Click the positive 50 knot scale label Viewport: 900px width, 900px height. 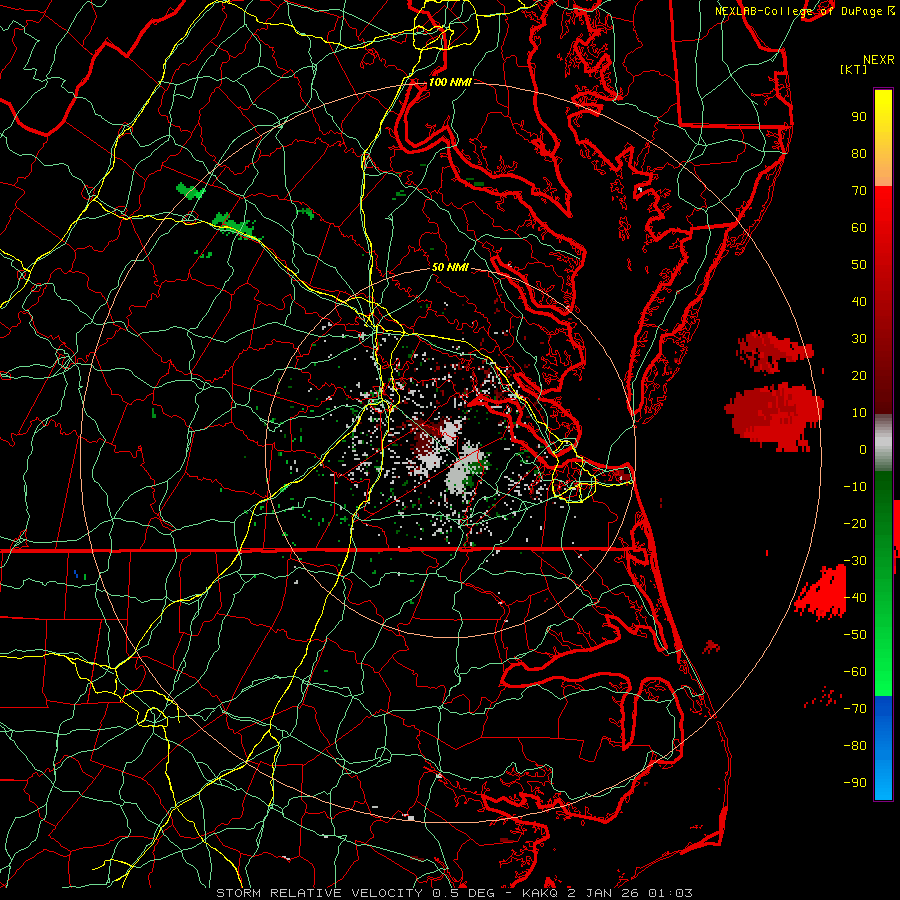point(859,265)
